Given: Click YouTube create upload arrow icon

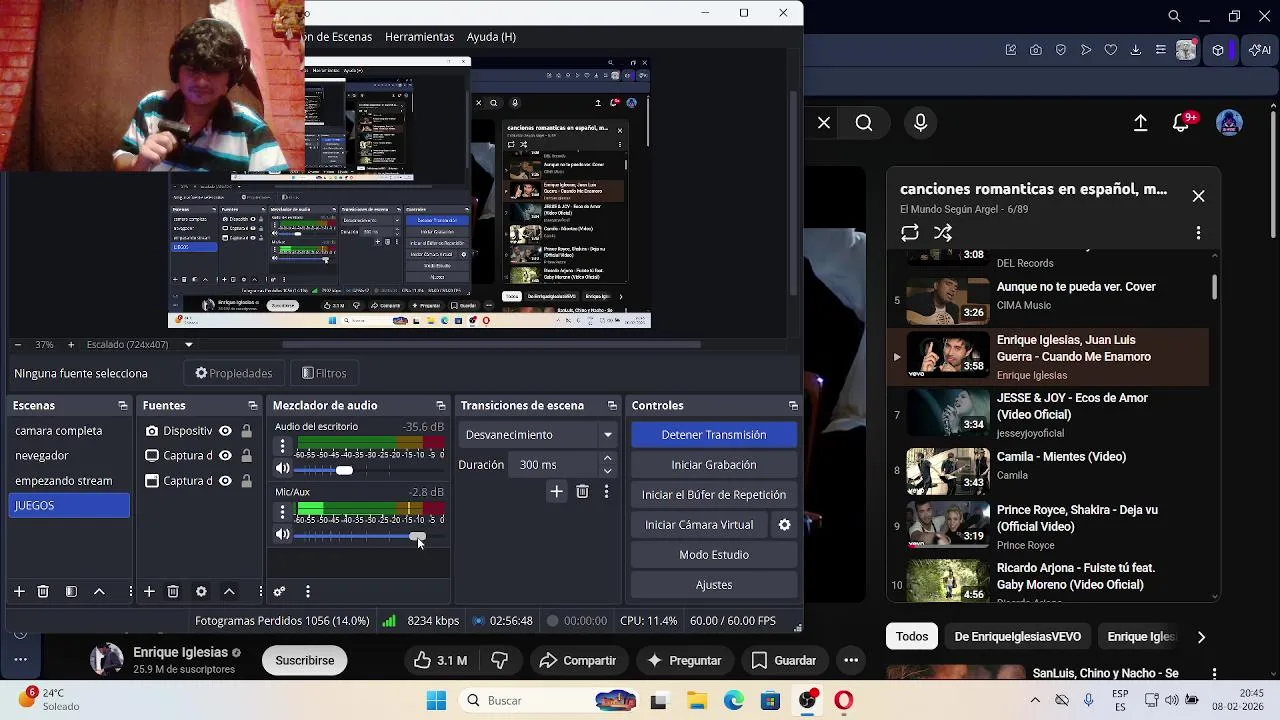Looking at the screenshot, I should click(x=1140, y=123).
